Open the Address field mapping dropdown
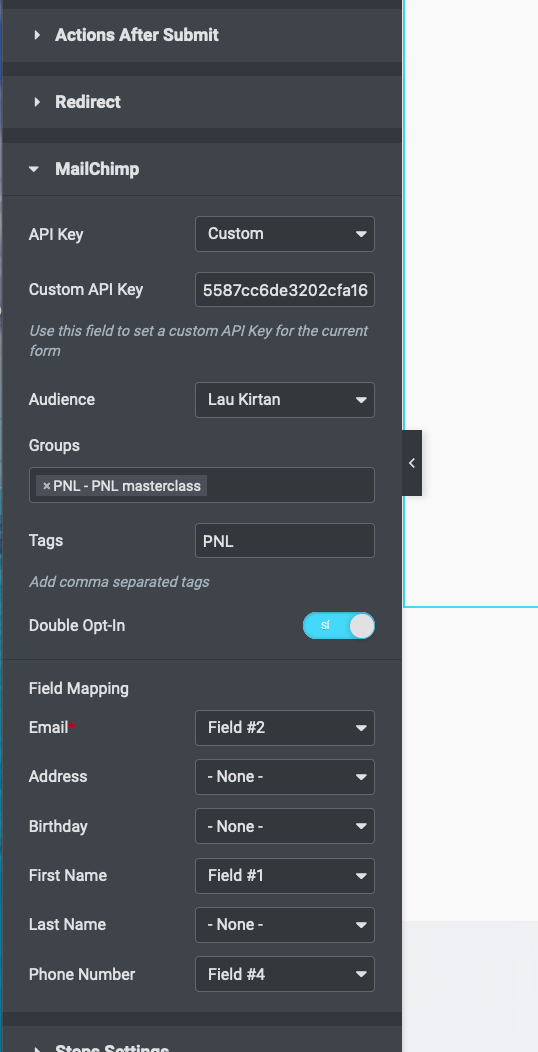This screenshot has height=1052, width=538. (x=284, y=777)
